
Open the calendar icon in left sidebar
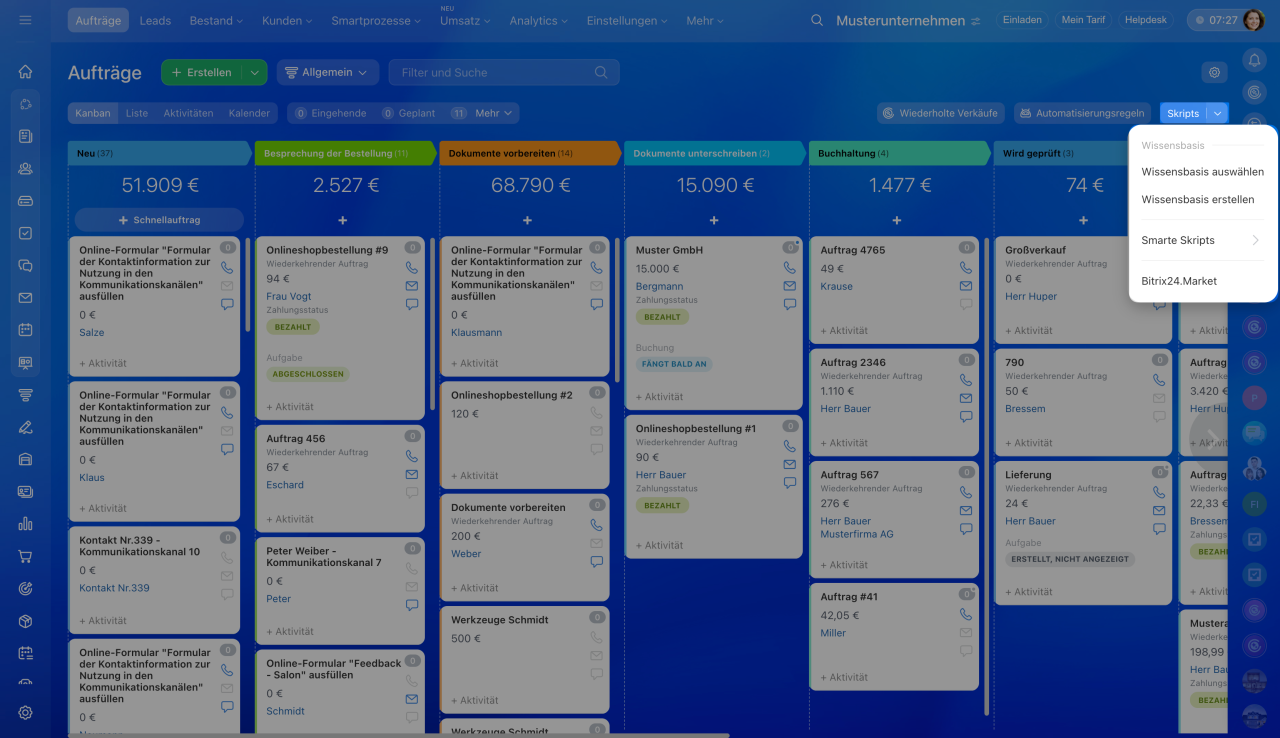[x=25, y=330]
